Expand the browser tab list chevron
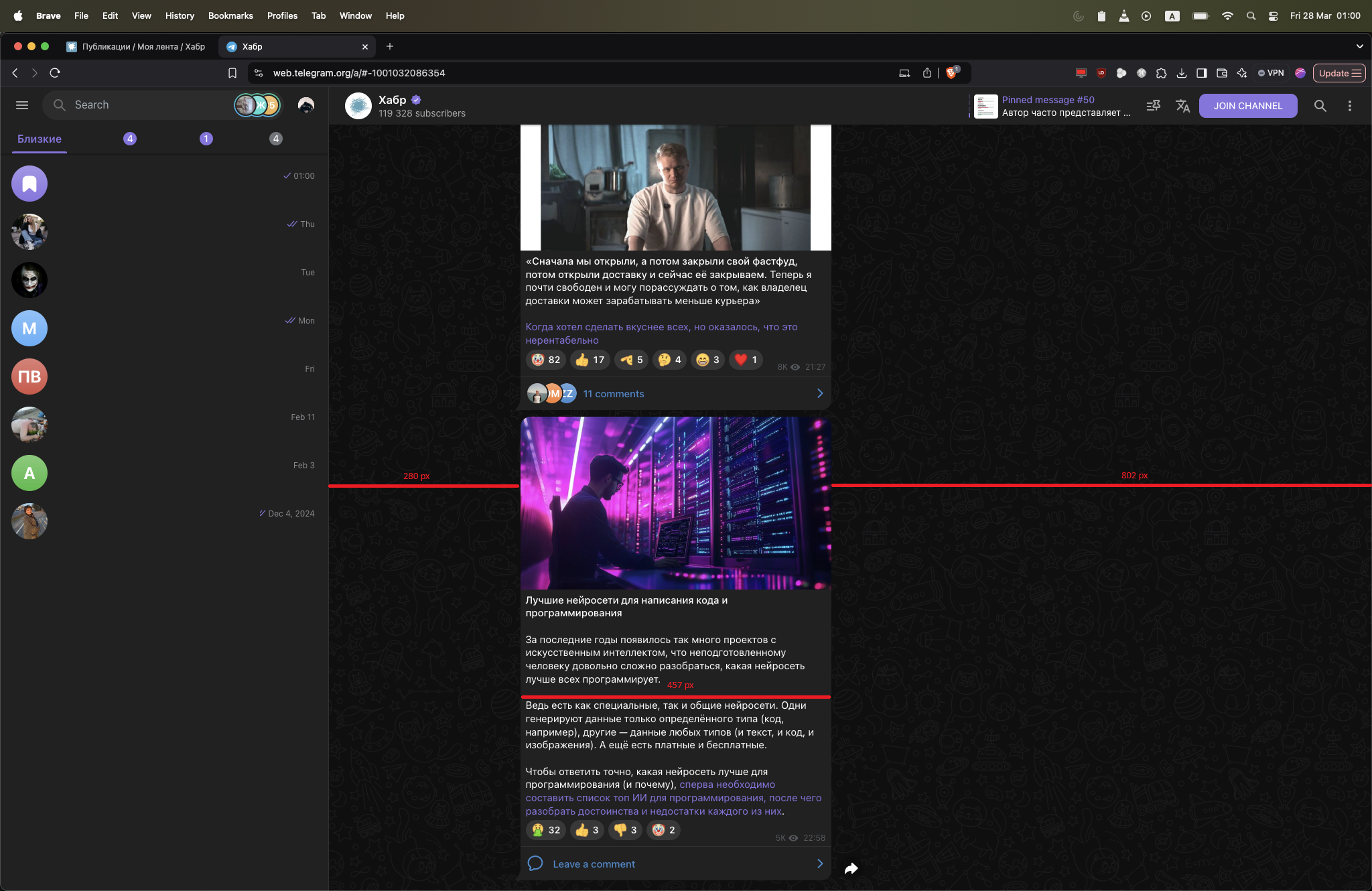1372x891 pixels. pyautogui.click(x=1359, y=46)
